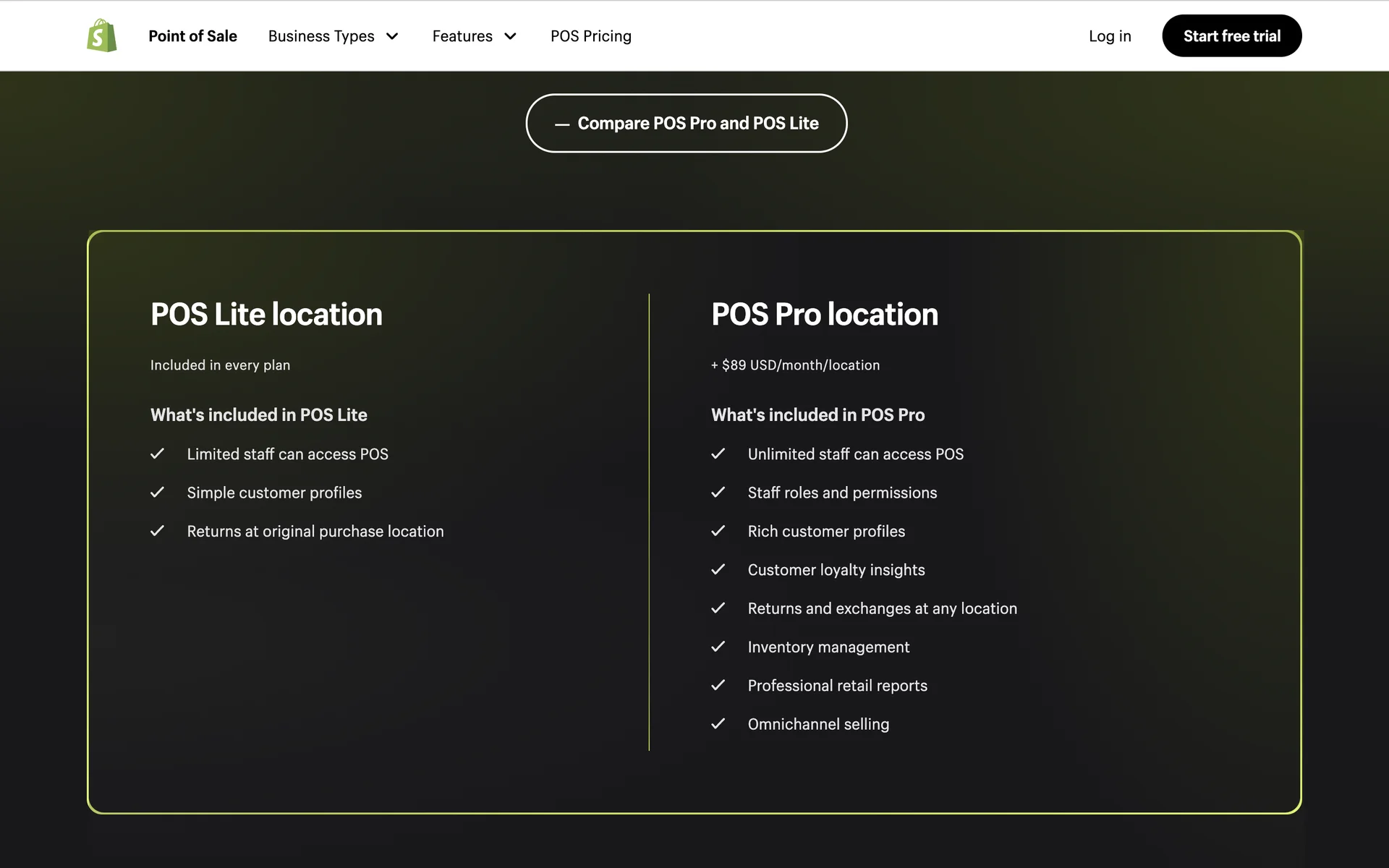Click the POS Pro location heading
1389x868 pixels.
(x=824, y=315)
